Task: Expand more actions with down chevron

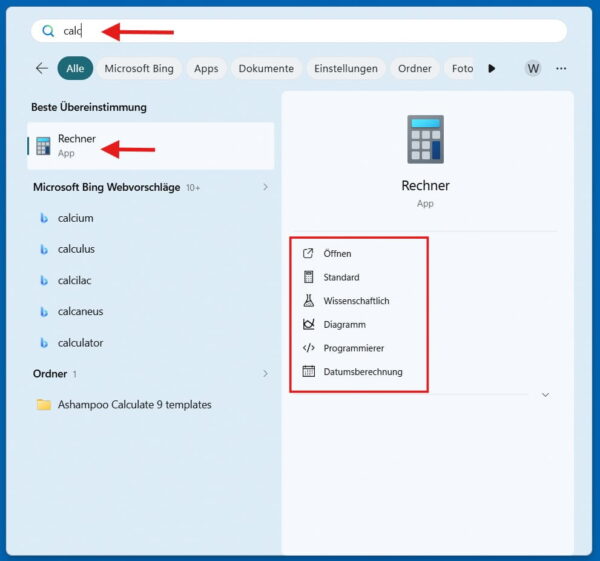Action: click(x=545, y=395)
